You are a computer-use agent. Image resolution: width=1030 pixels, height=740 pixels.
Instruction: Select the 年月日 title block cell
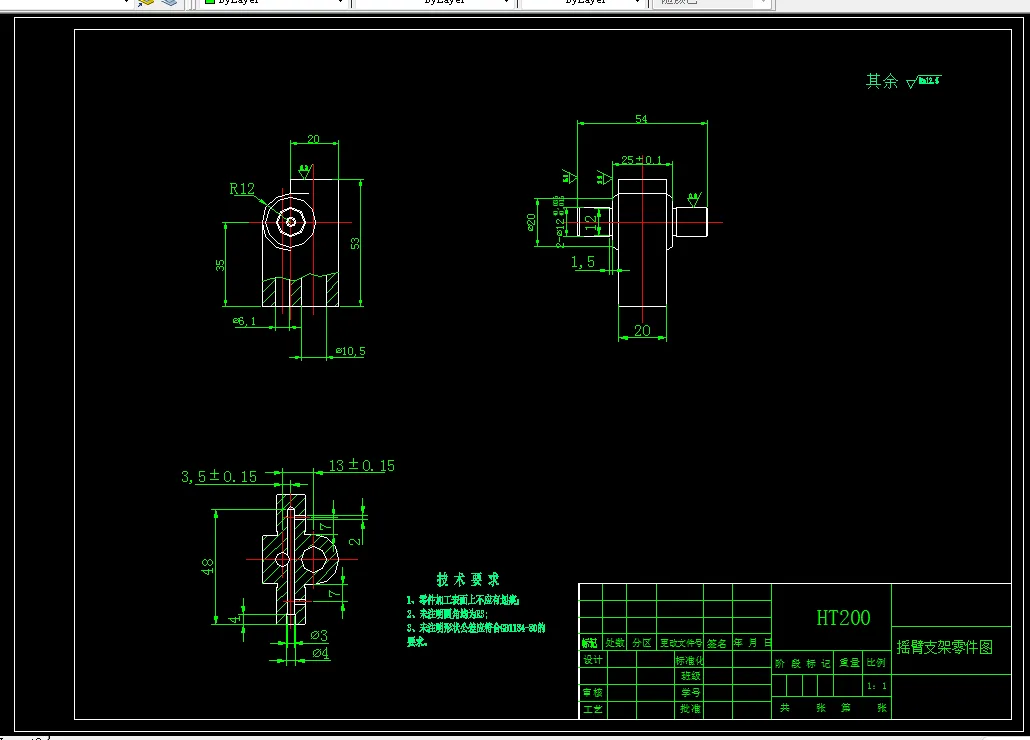[x=752, y=643]
